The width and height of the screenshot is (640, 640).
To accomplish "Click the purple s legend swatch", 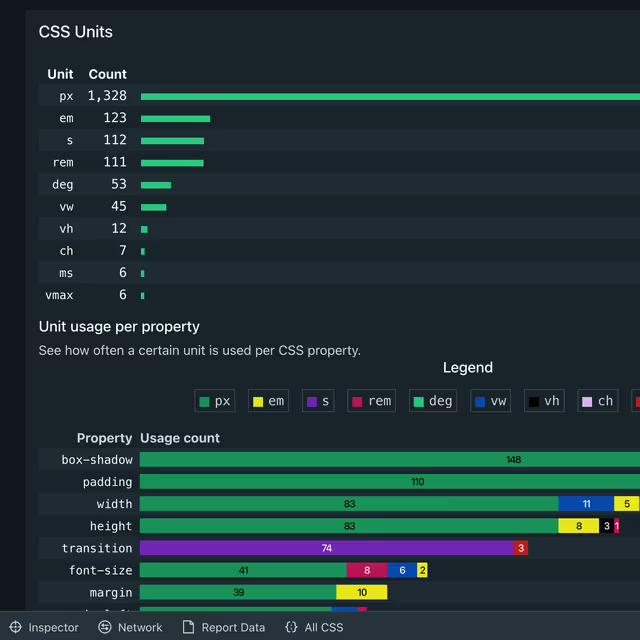I will click(x=312, y=401).
